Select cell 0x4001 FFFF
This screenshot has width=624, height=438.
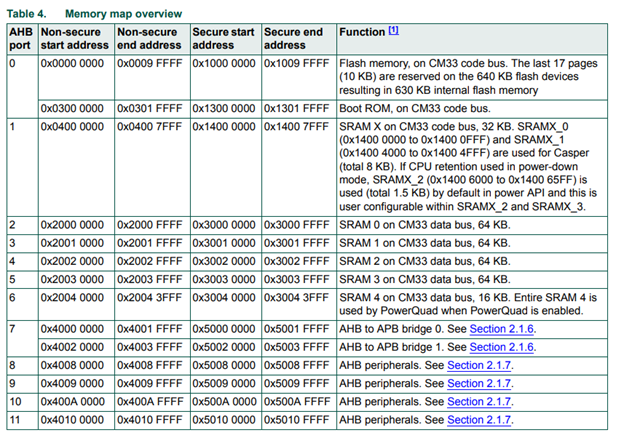(150, 329)
